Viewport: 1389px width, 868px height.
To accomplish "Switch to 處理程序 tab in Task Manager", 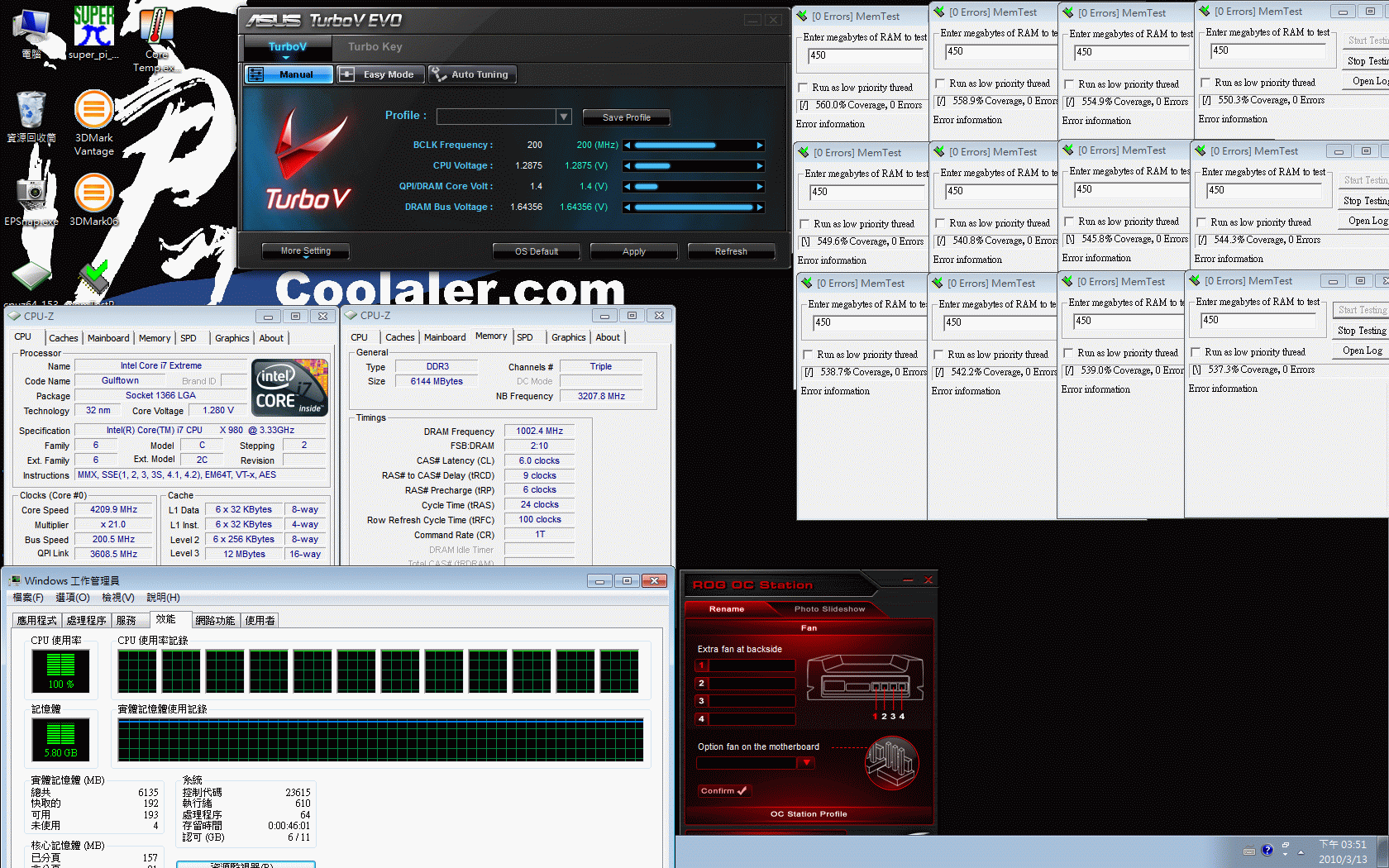I will [86, 620].
